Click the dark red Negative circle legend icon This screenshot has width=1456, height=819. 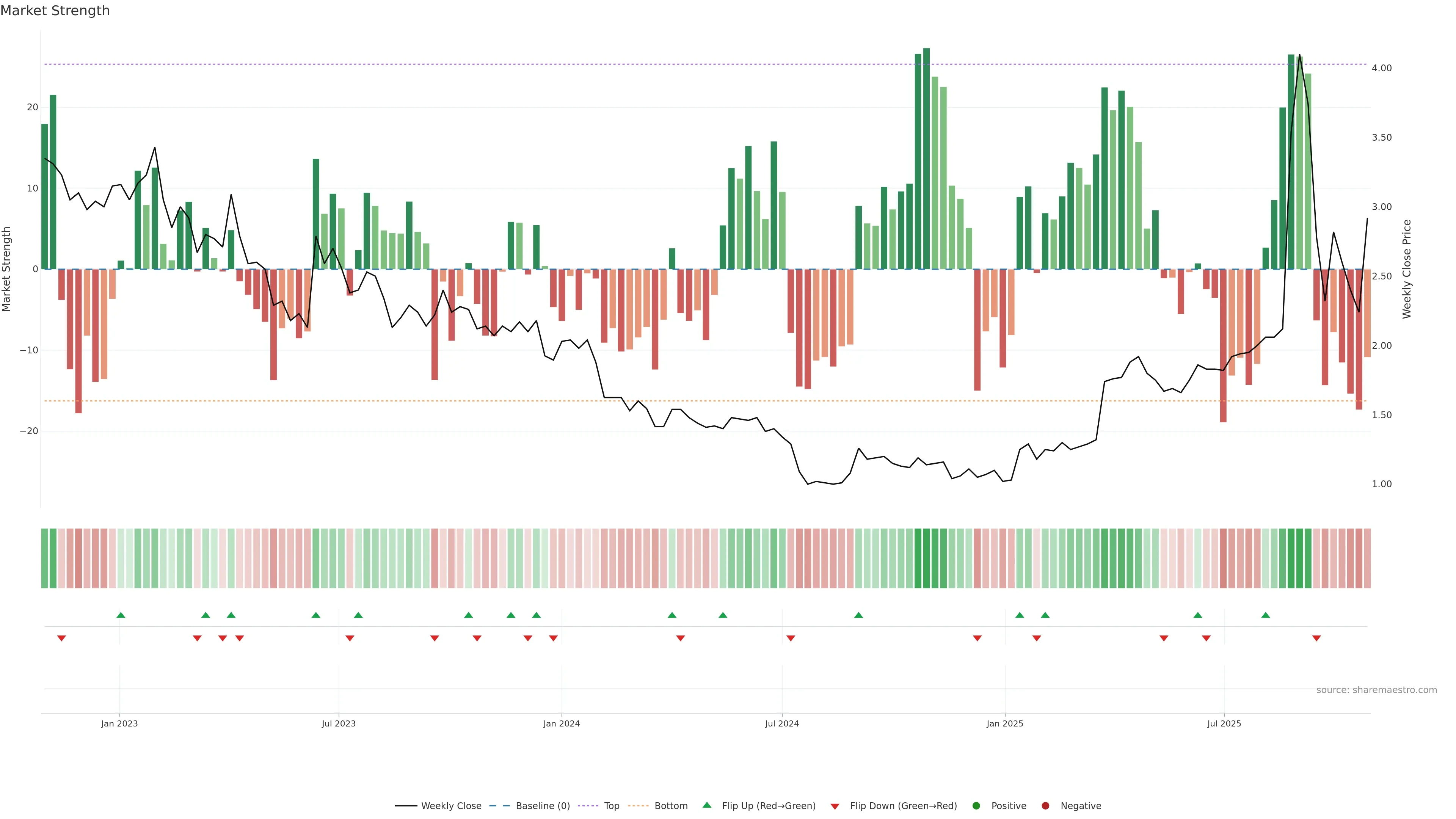pyautogui.click(x=1045, y=805)
